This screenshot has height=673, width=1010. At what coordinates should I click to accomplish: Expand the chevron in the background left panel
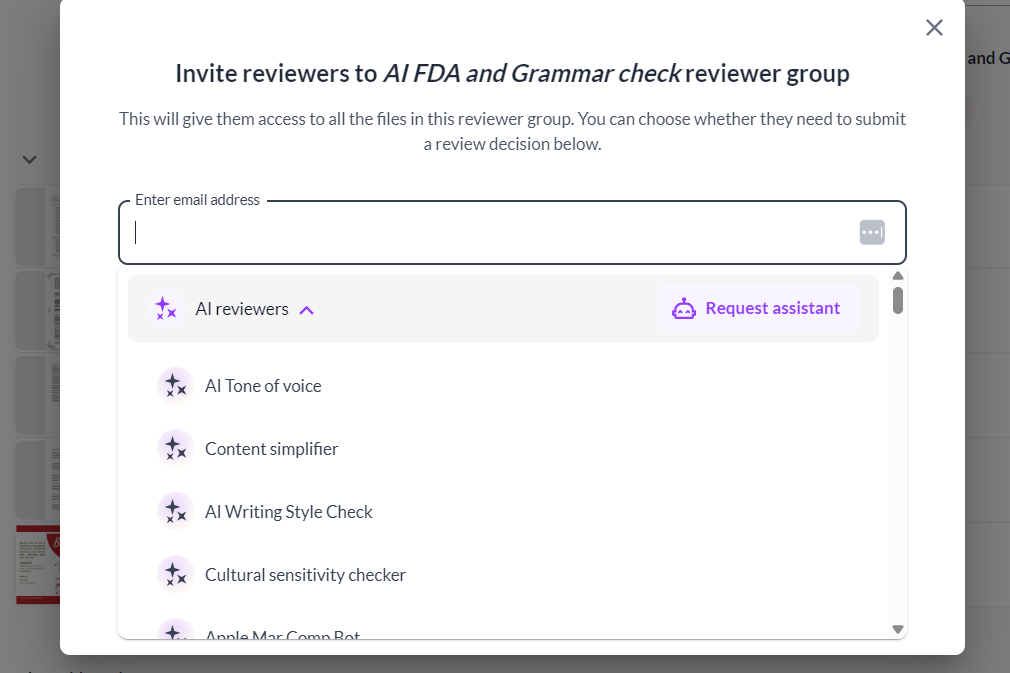[30, 160]
